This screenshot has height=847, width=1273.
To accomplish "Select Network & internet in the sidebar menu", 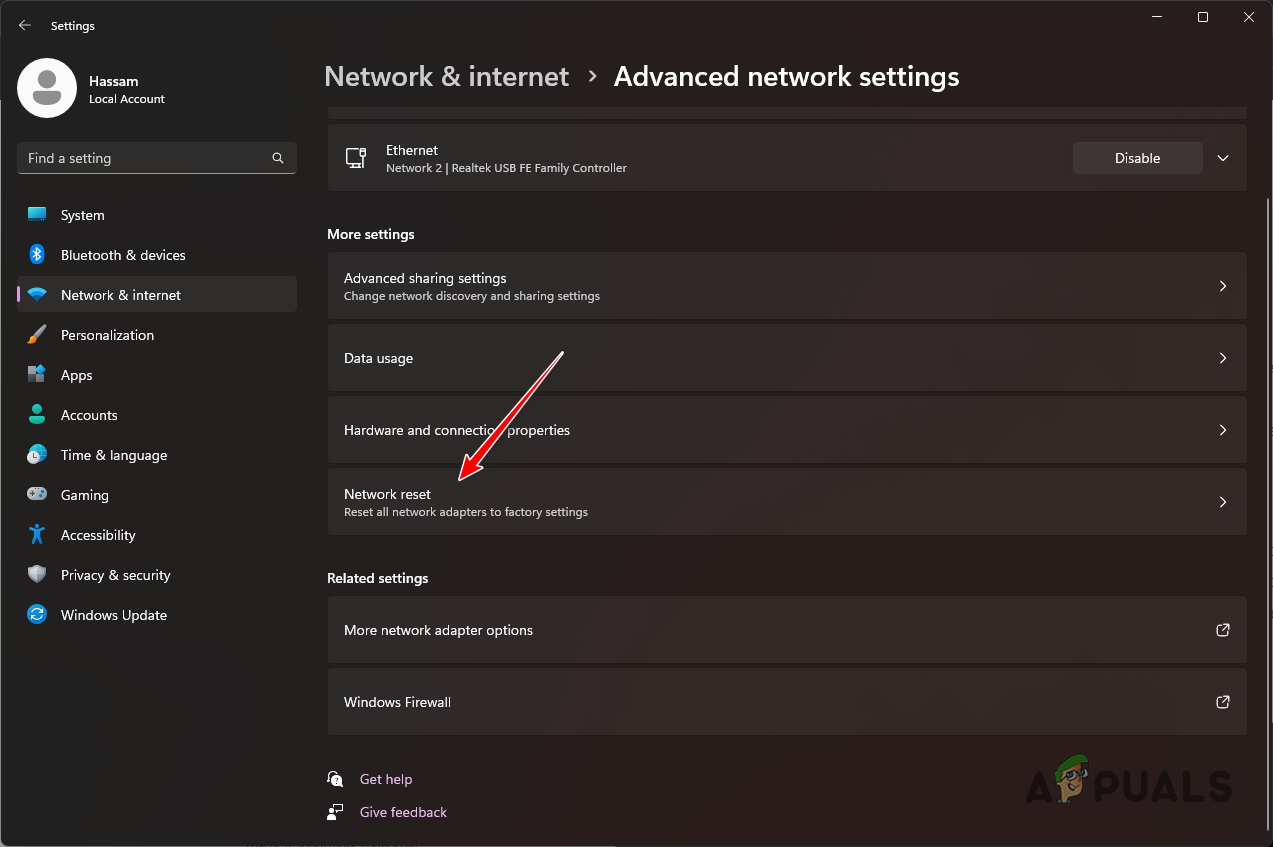I will 120,294.
